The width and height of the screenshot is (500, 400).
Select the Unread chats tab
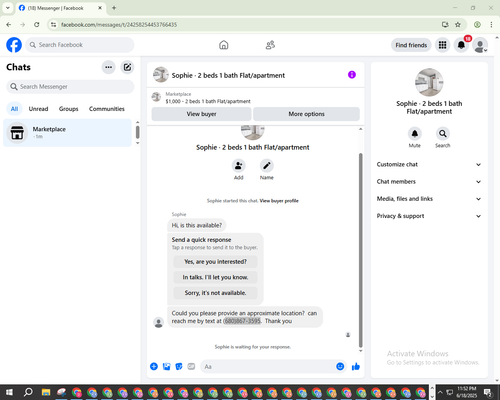point(38,109)
